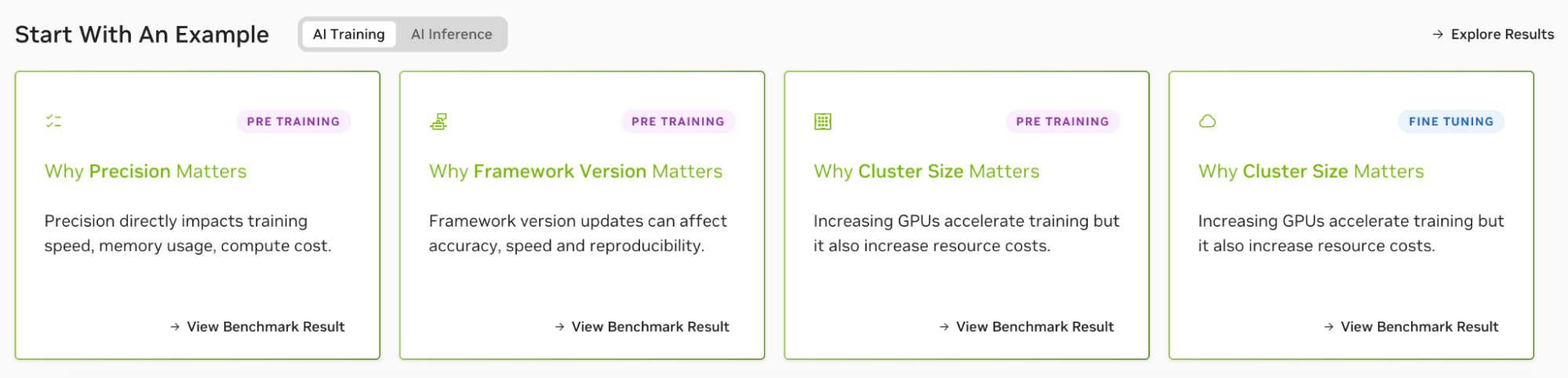This screenshot has width=1568, height=378.
Task: Click the Pre Training badge on Framework Version card
Action: [678, 122]
